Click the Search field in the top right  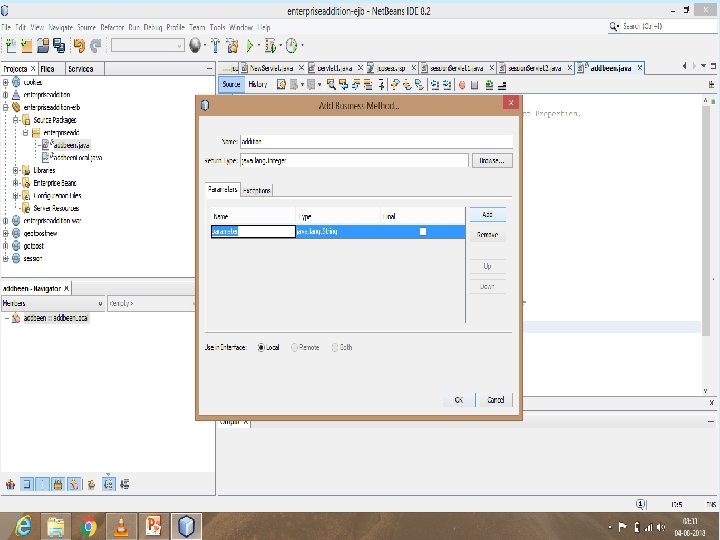click(663, 26)
